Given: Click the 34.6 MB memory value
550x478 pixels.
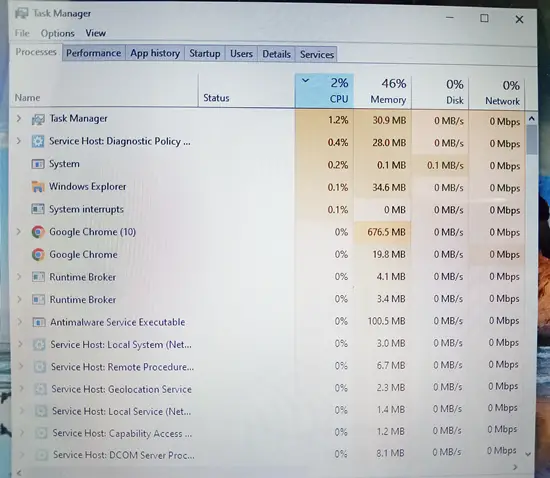Looking at the screenshot, I should [x=389, y=187].
